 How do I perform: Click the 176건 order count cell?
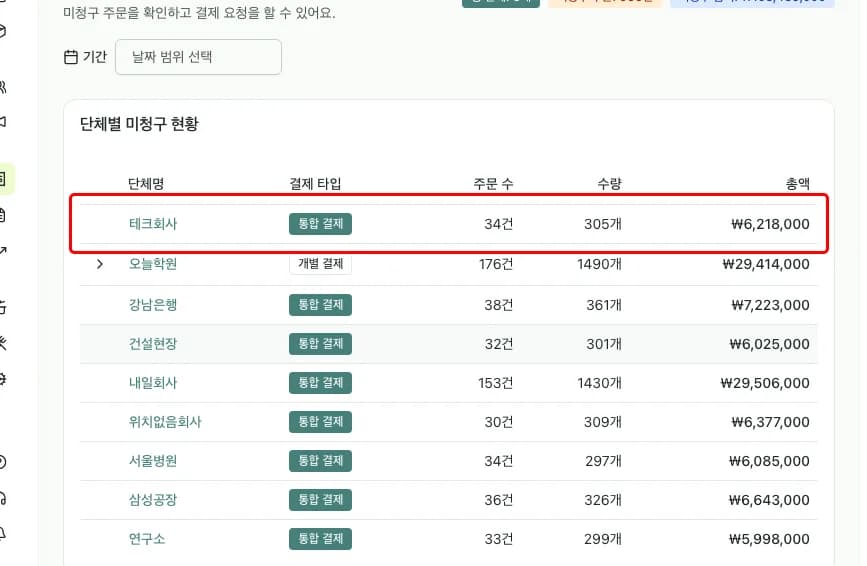[x=496, y=264]
